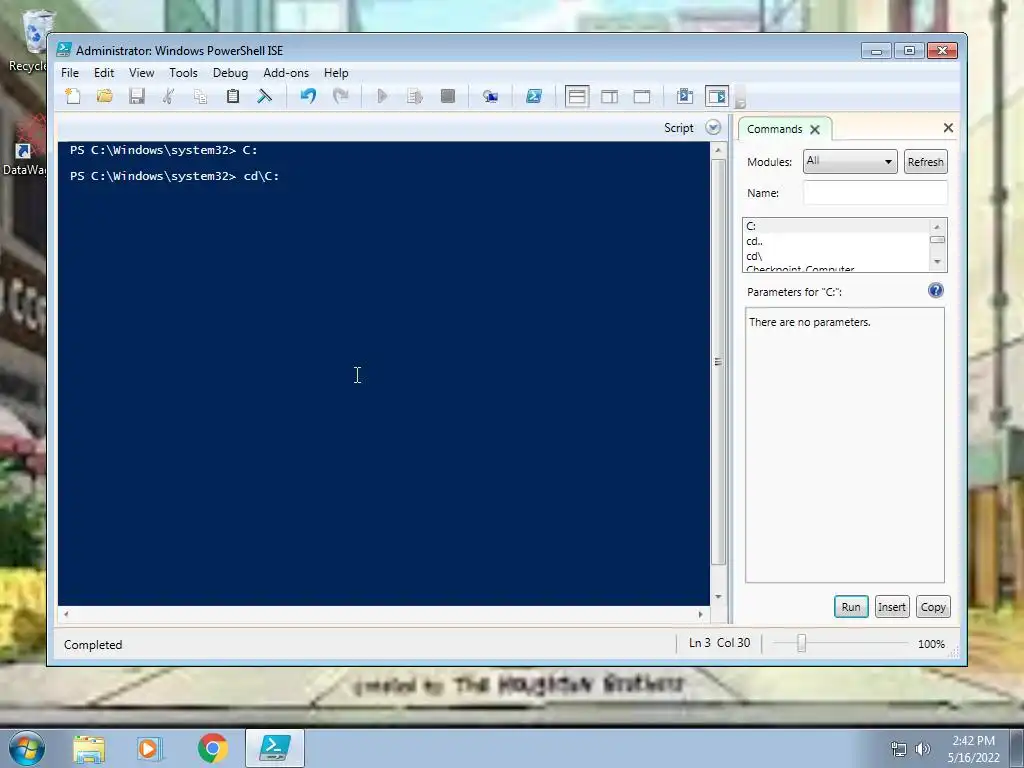Open the Help menu

point(336,73)
